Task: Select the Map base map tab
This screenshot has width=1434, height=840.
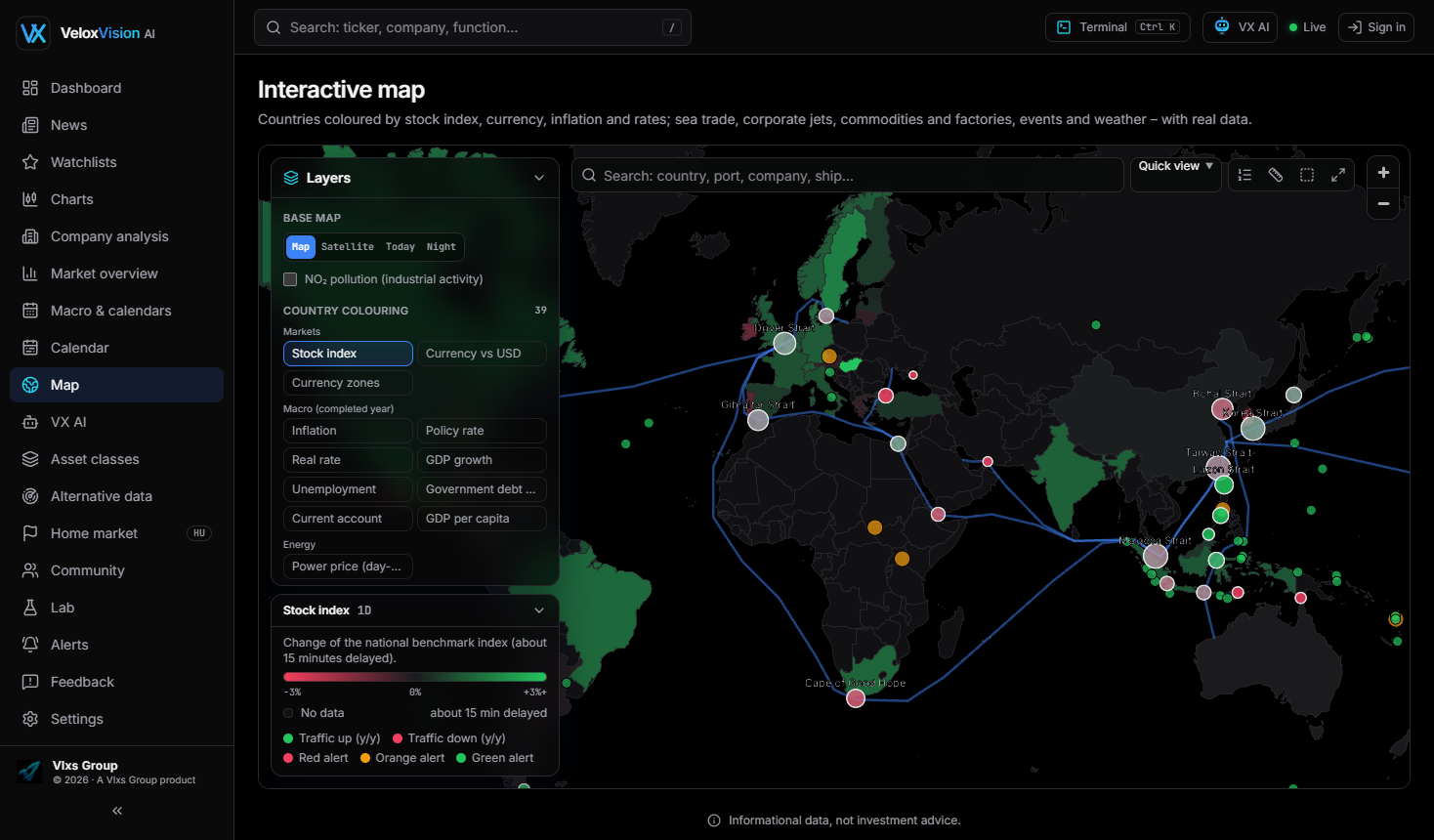Action: 301,247
